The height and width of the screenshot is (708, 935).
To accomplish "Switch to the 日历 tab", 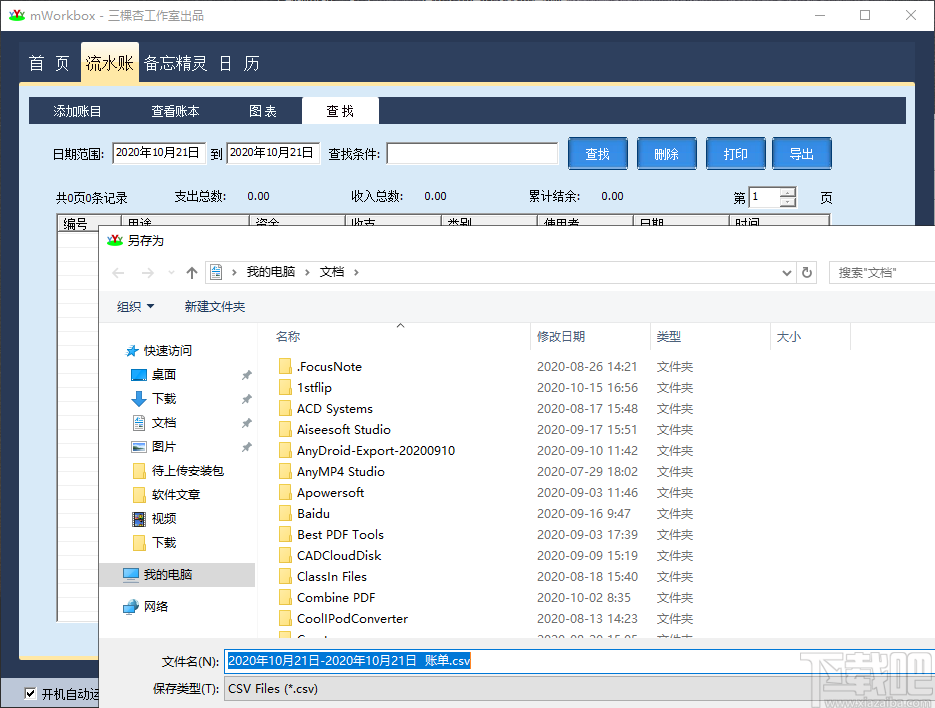I will (240, 62).
